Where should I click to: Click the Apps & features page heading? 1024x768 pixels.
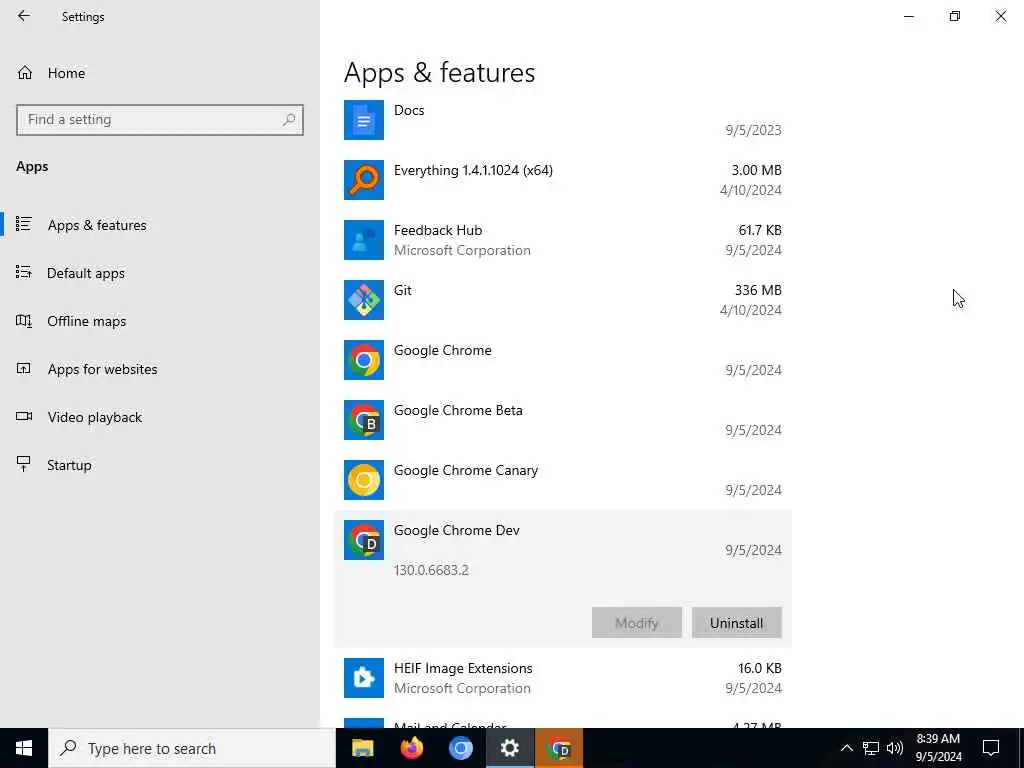pos(440,72)
